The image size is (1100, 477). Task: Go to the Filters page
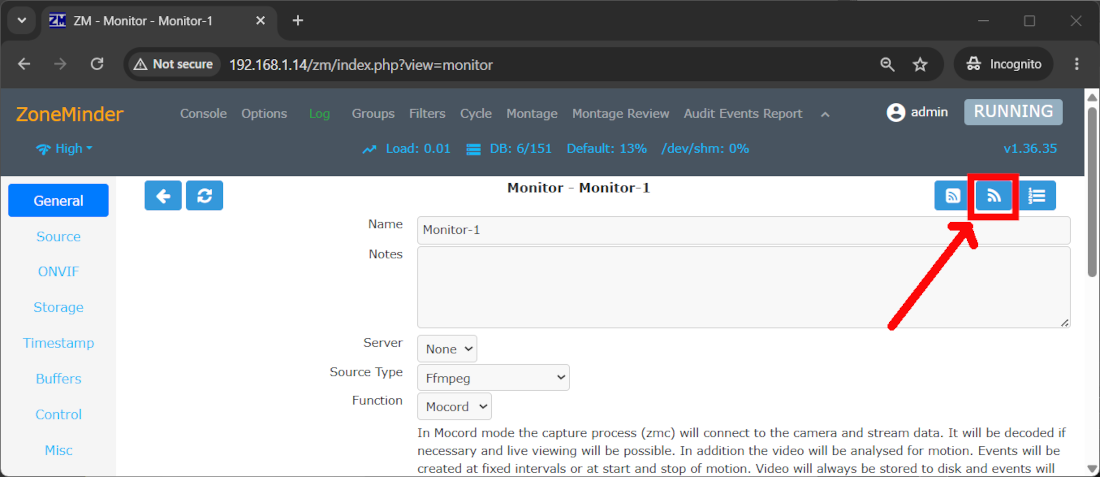pos(427,114)
